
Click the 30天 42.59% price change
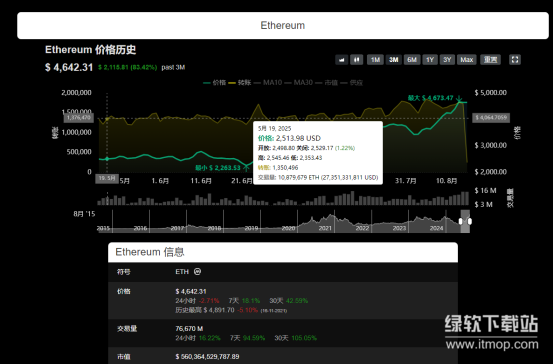click(x=288, y=301)
